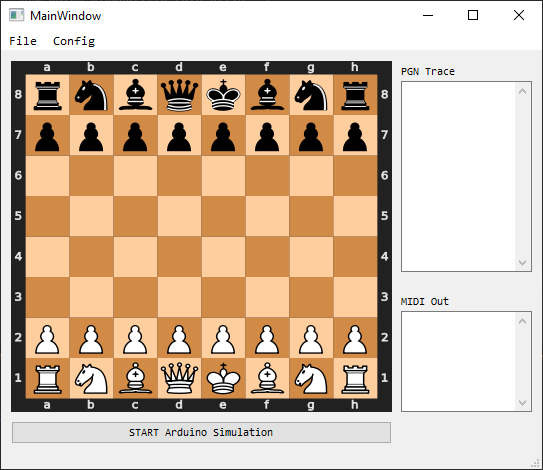The width and height of the screenshot is (543, 470).
Task: Click the empty e4 square
Action: [223, 257]
